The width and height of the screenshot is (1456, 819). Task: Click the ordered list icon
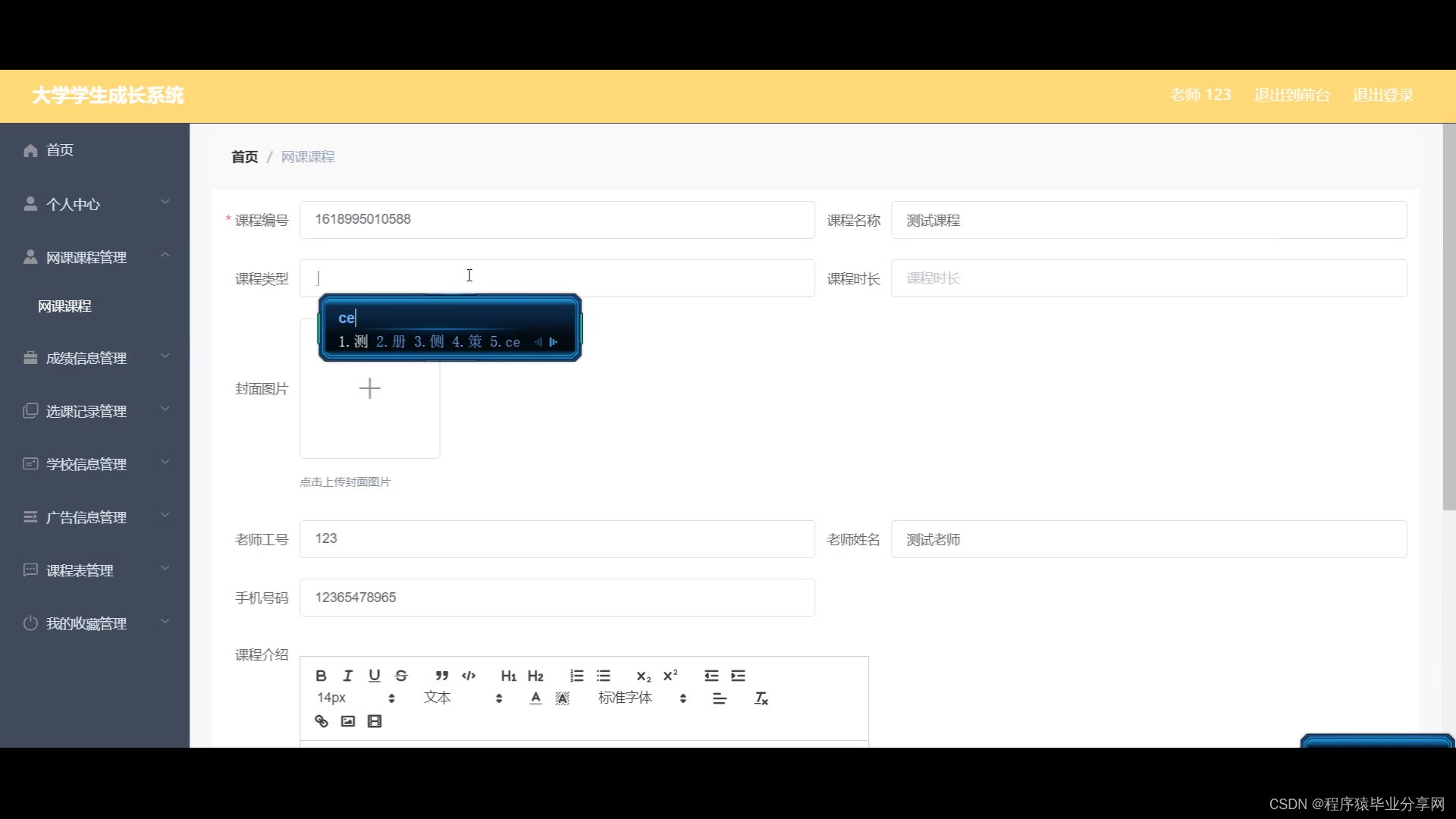click(576, 676)
